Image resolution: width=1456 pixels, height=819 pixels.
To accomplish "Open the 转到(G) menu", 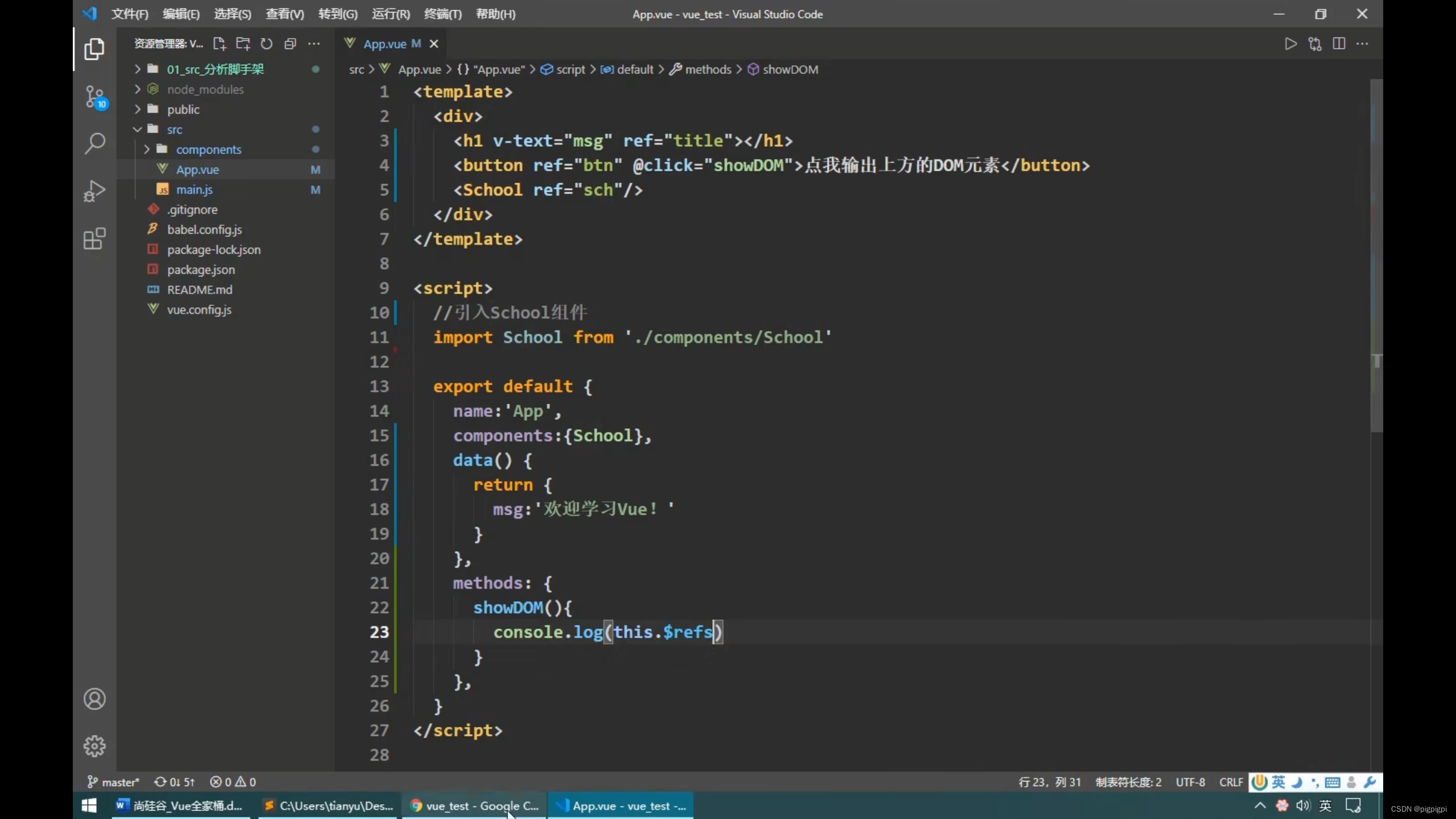I will pos(338,14).
